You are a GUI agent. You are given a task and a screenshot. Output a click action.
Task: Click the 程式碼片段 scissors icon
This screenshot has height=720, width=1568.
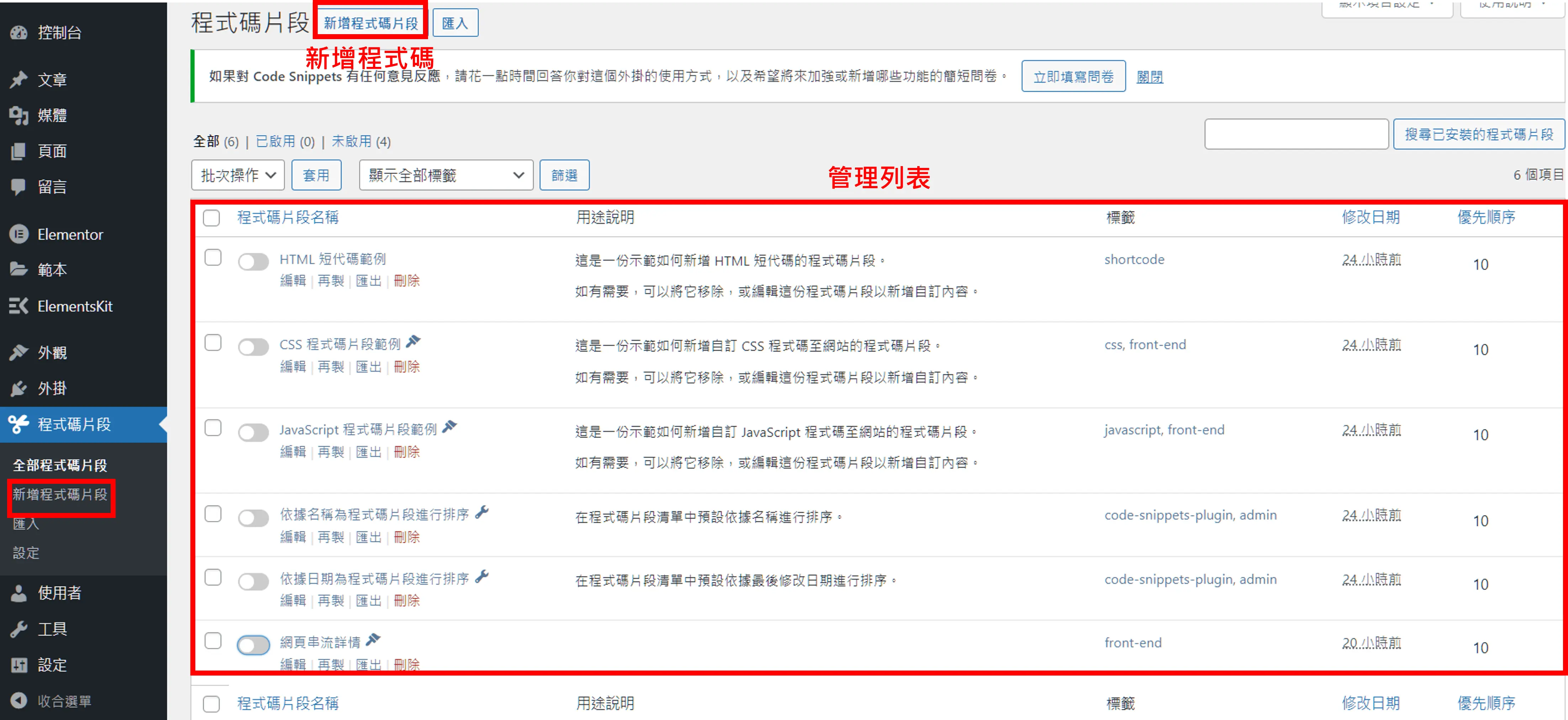point(18,424)
